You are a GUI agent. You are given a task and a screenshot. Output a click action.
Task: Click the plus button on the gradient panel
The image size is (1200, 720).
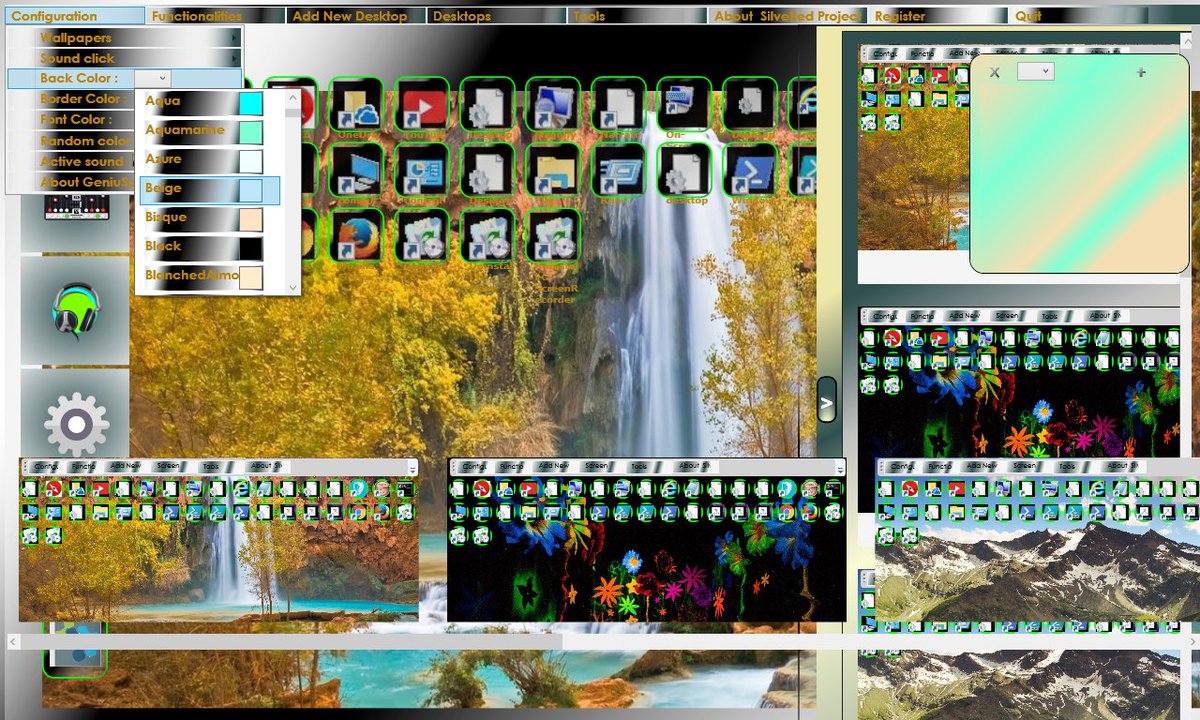click(x=1140, y=72)
